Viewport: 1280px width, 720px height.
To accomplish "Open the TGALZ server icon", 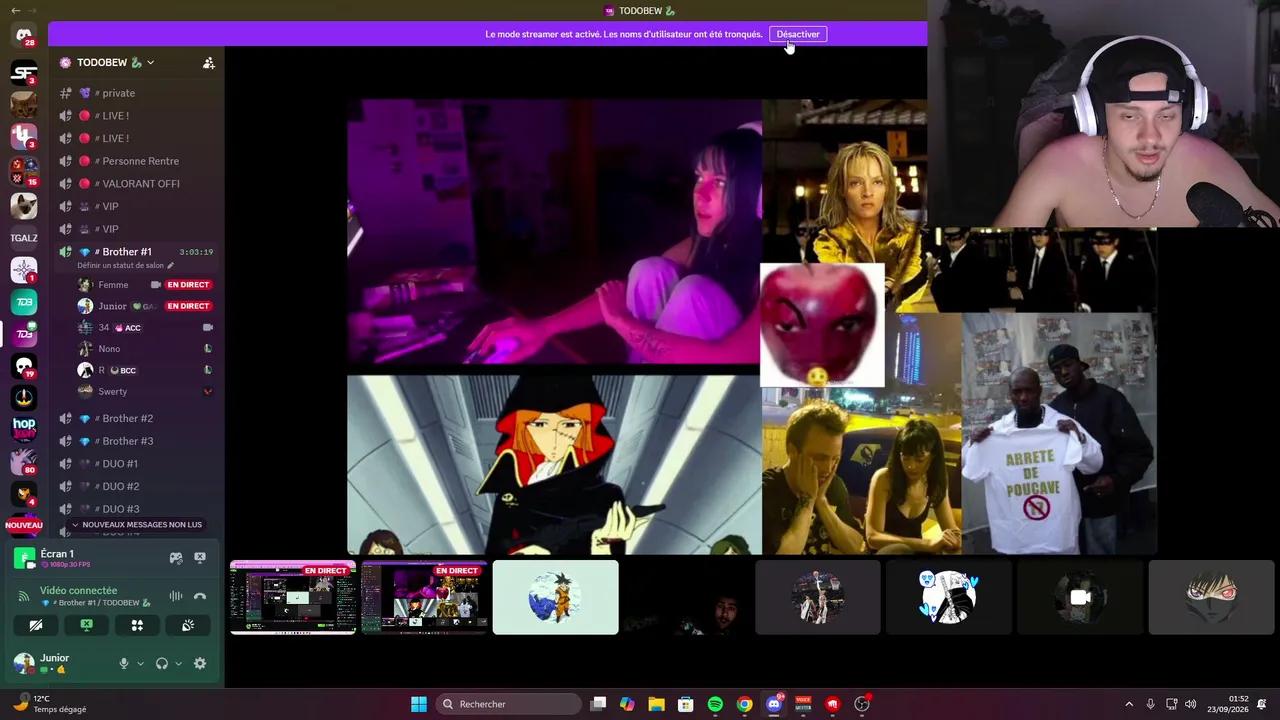I will pos(24,238).
